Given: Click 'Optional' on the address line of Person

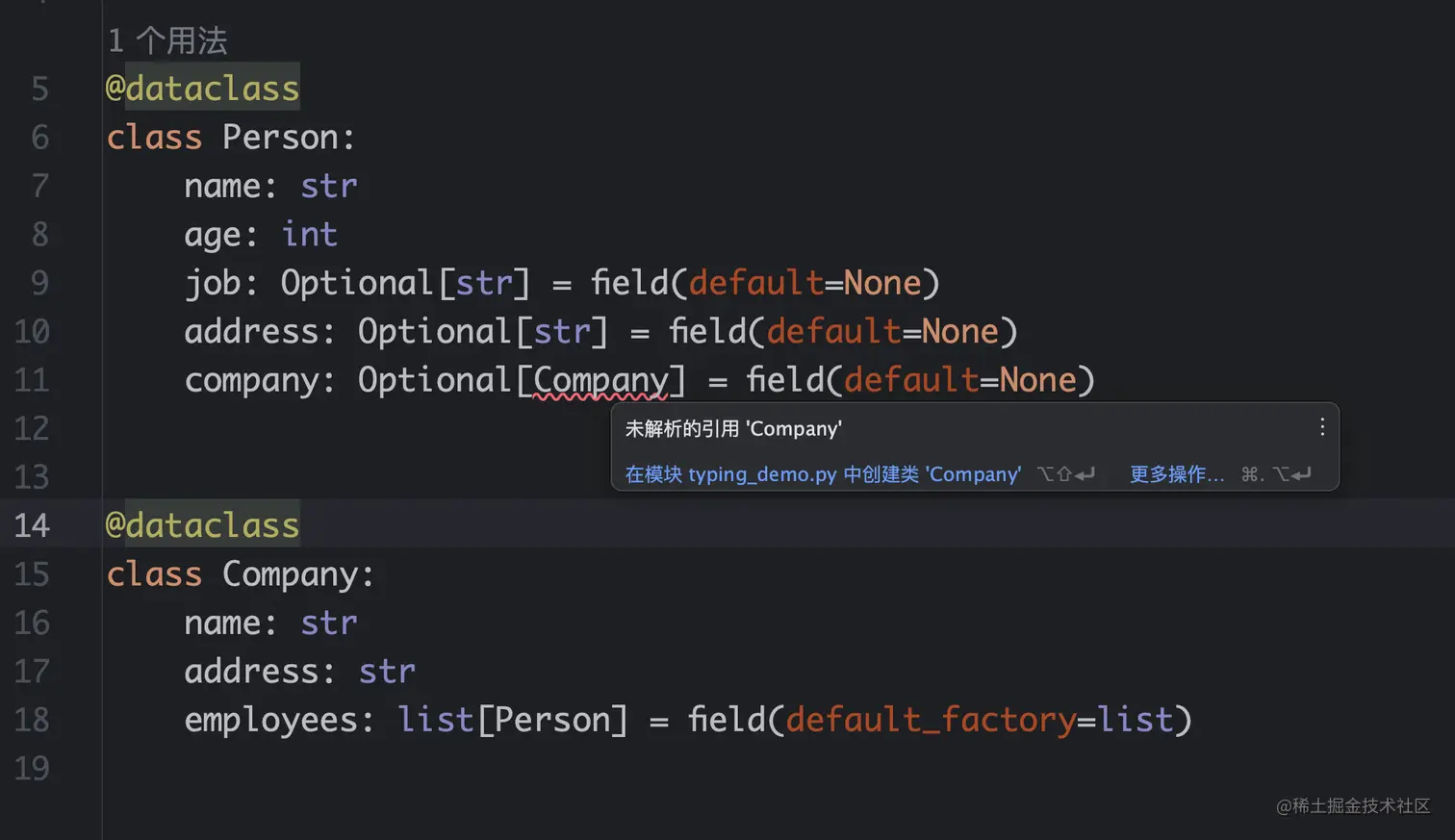Looking at the screenshot, I should point(434,332).
